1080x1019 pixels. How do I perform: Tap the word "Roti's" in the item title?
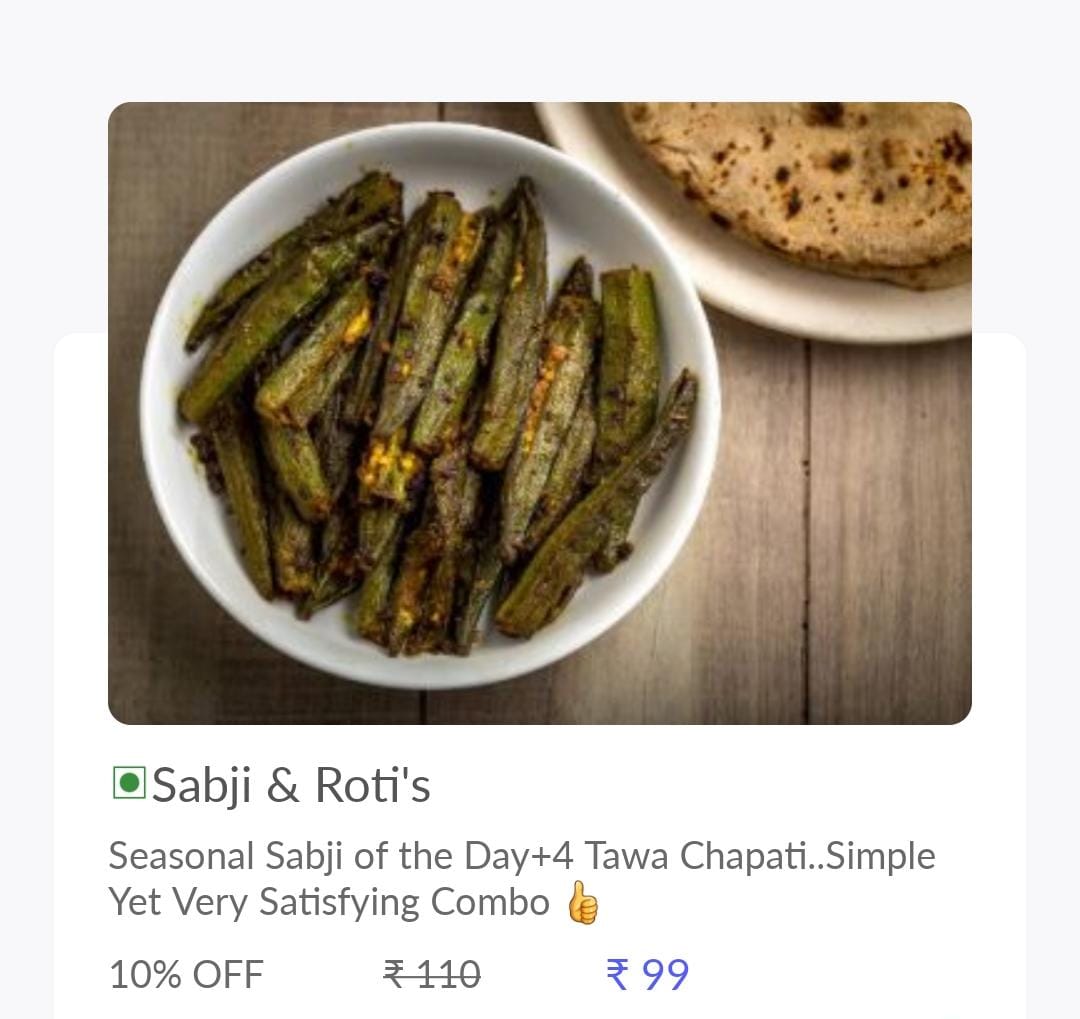[373, 785]
